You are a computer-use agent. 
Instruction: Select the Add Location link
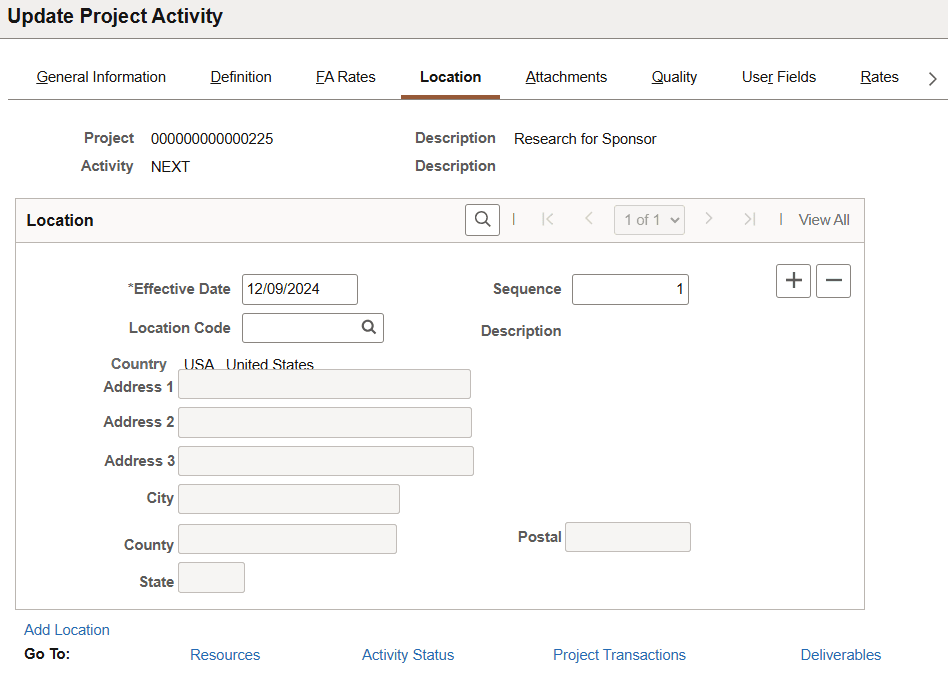click(66, 629)
